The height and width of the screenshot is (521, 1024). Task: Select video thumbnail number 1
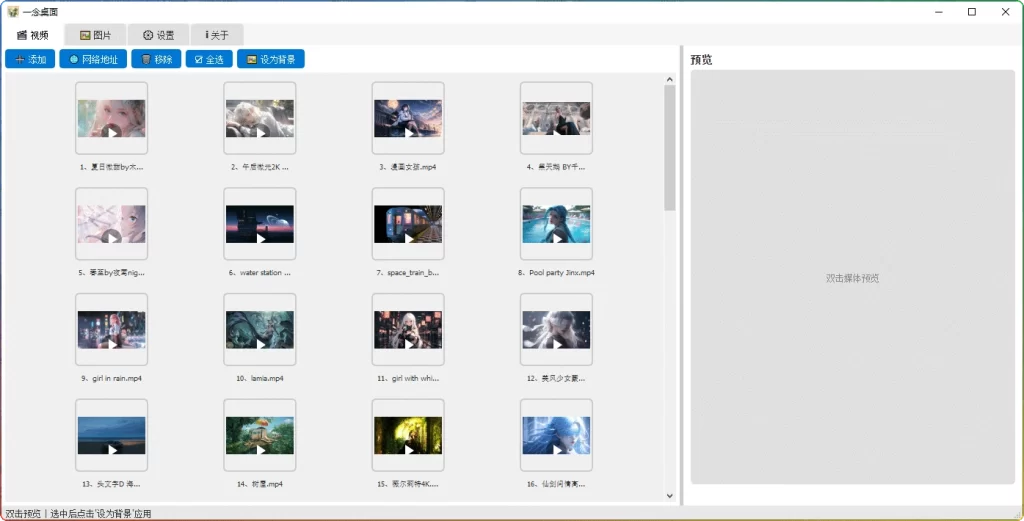coord(112,118)
